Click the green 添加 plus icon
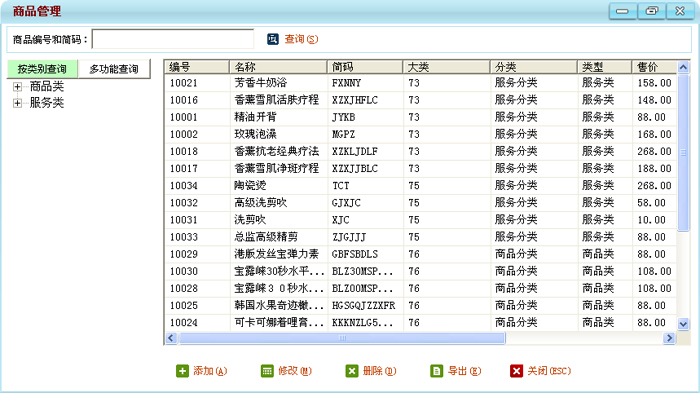Viewport: 700px width, 393px height. pyautogui.click(x=182, y=371)
